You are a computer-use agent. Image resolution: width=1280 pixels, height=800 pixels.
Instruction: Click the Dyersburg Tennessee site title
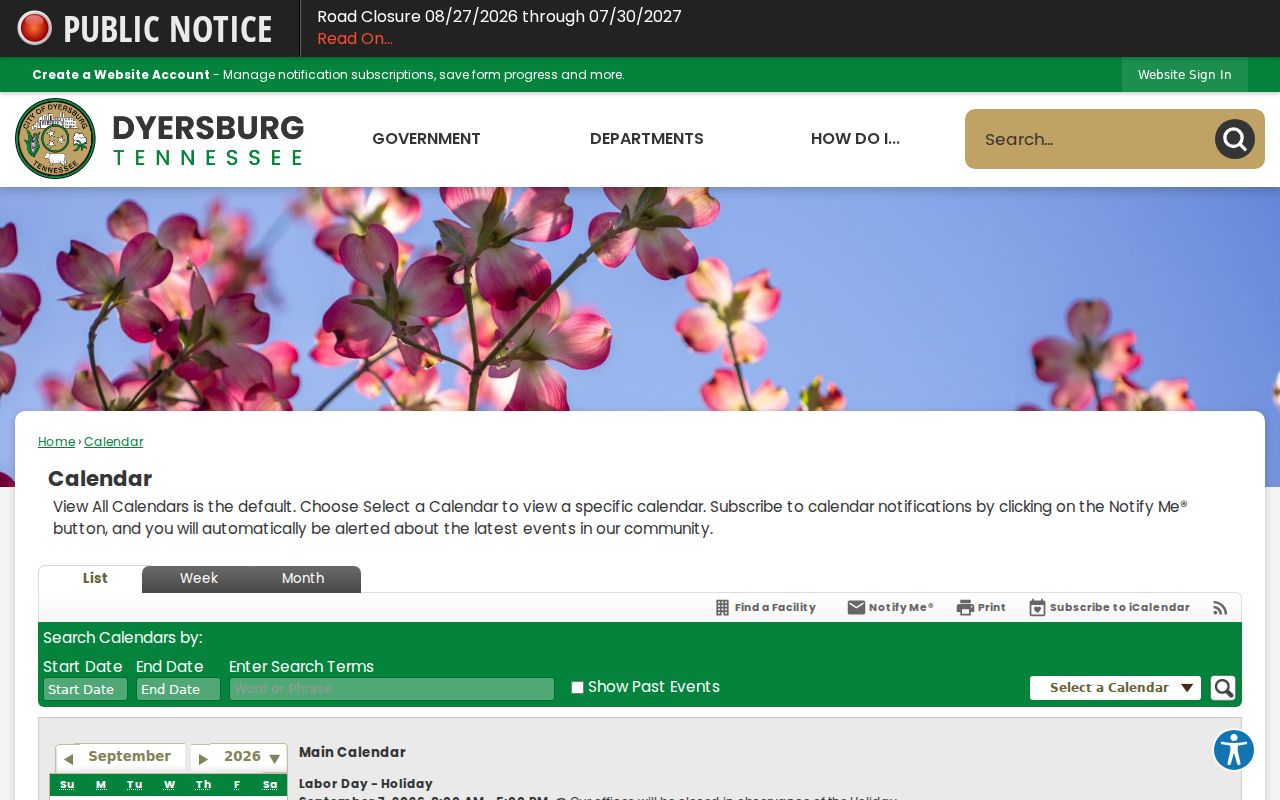tap(208, 139)
